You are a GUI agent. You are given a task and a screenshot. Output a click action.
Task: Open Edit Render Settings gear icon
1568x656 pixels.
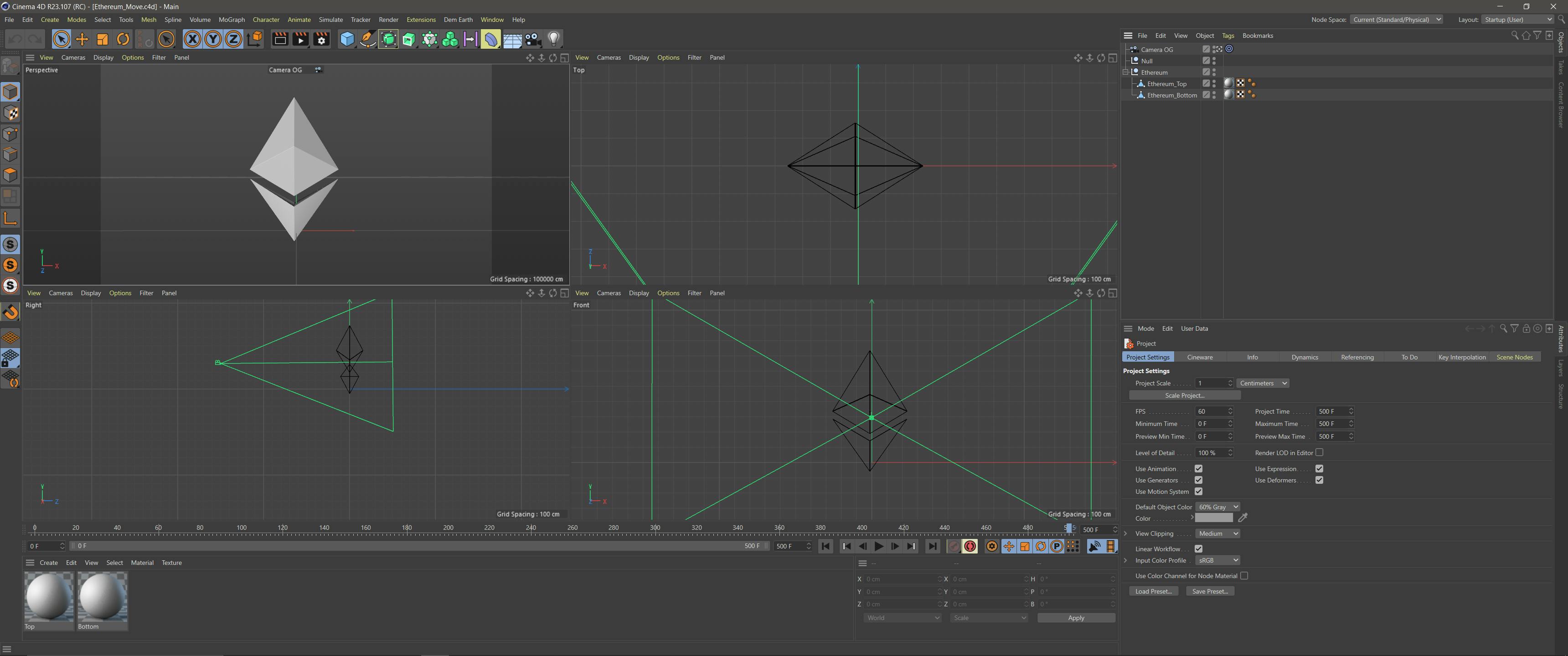[x=321, y=40]
